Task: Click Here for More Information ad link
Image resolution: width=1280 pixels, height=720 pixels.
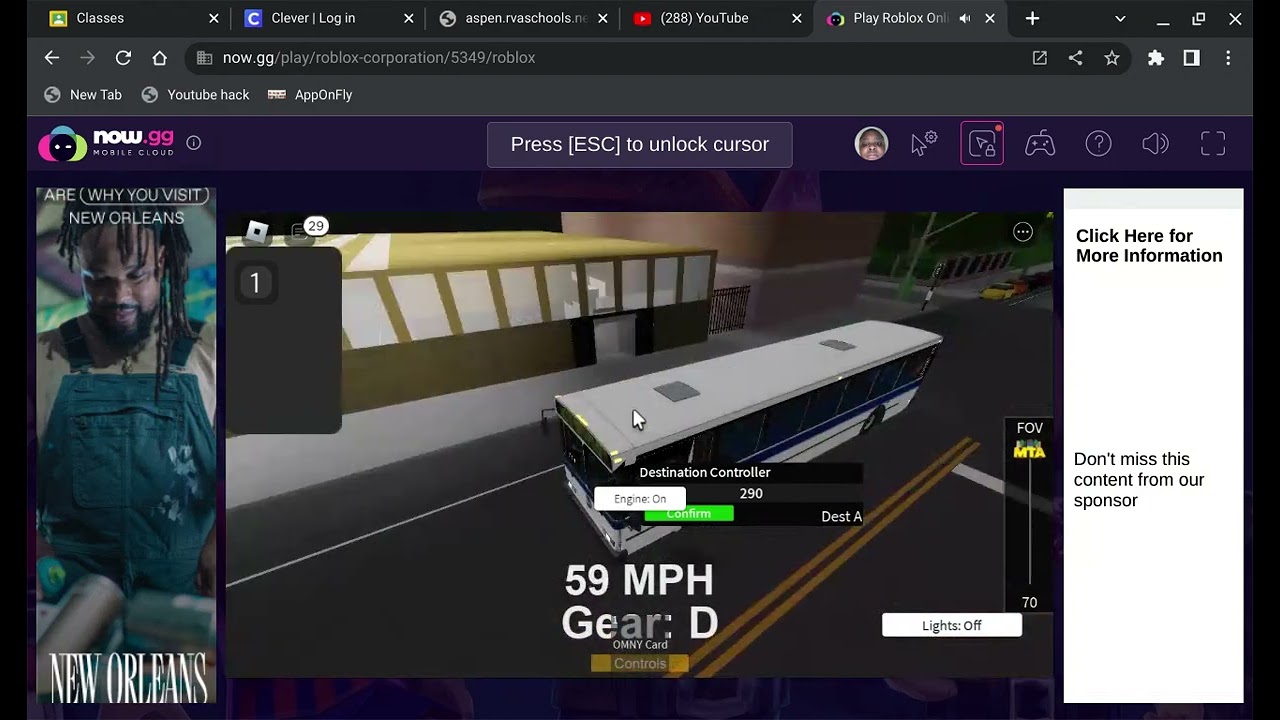Action: (1149, 246)
